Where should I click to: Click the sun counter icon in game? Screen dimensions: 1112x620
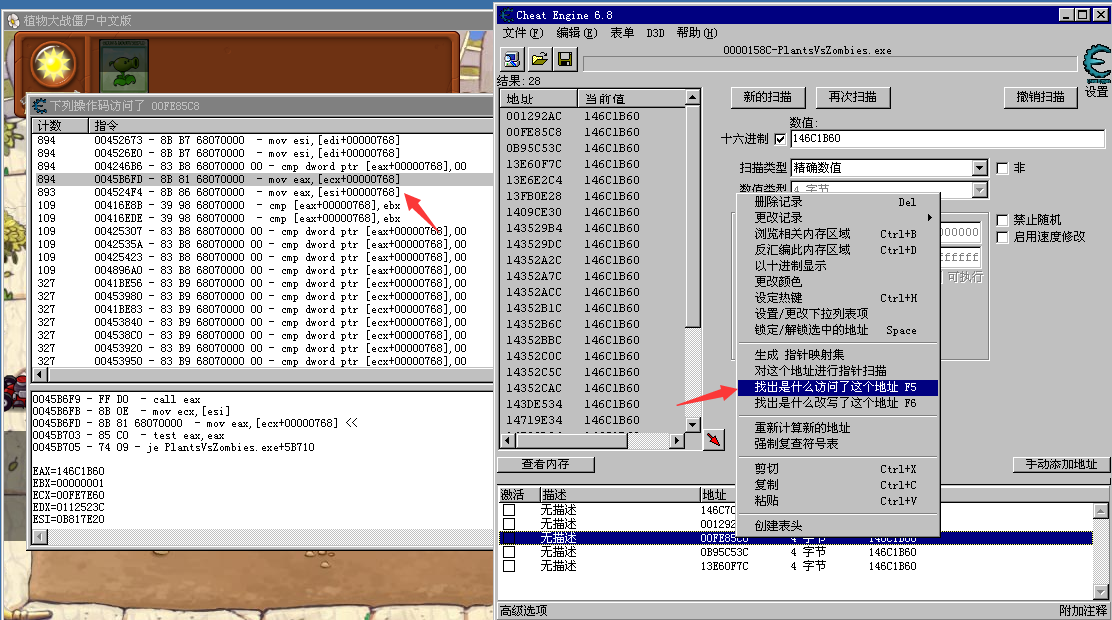pyautogui.click(x=53, y=65)
